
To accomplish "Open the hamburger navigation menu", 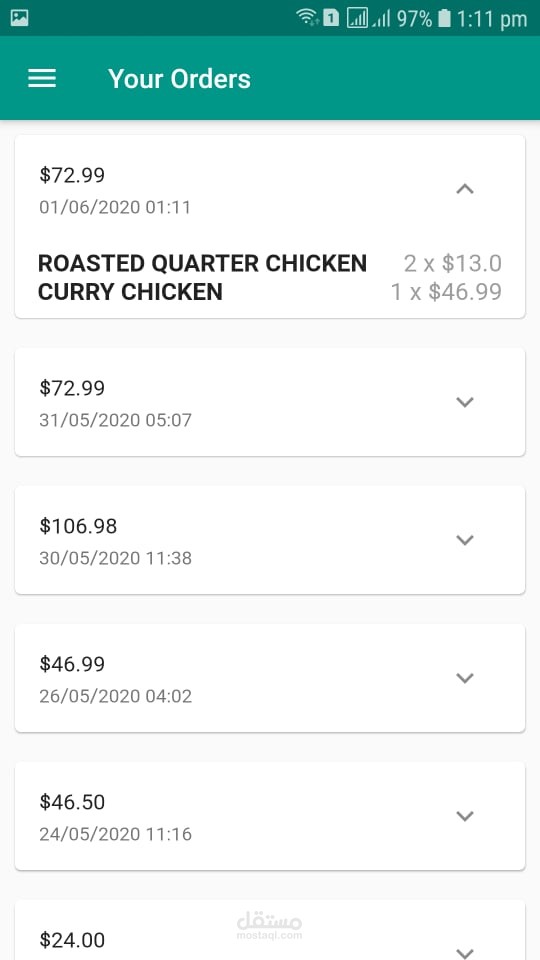I will pos(42,78).
